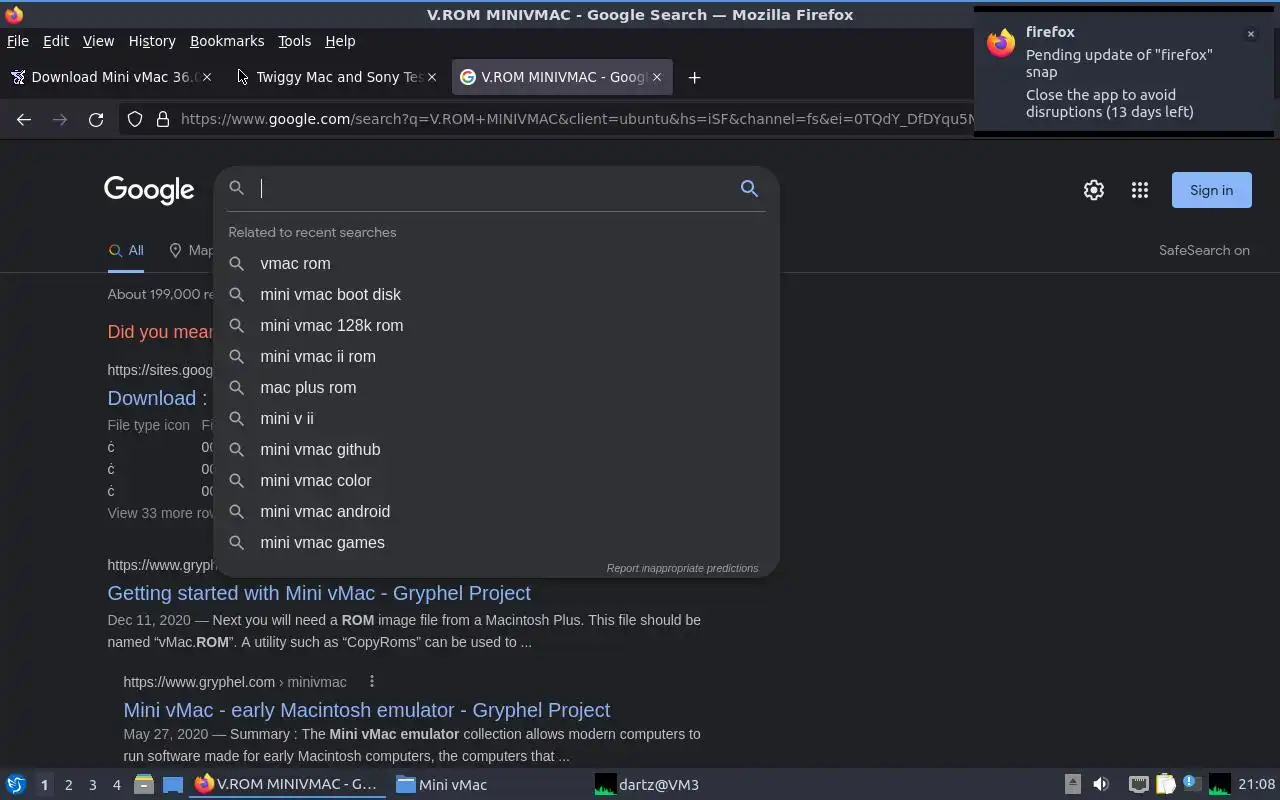Open the desktop start menu icon
The image size is (1280, 800).
coord(16,785)
